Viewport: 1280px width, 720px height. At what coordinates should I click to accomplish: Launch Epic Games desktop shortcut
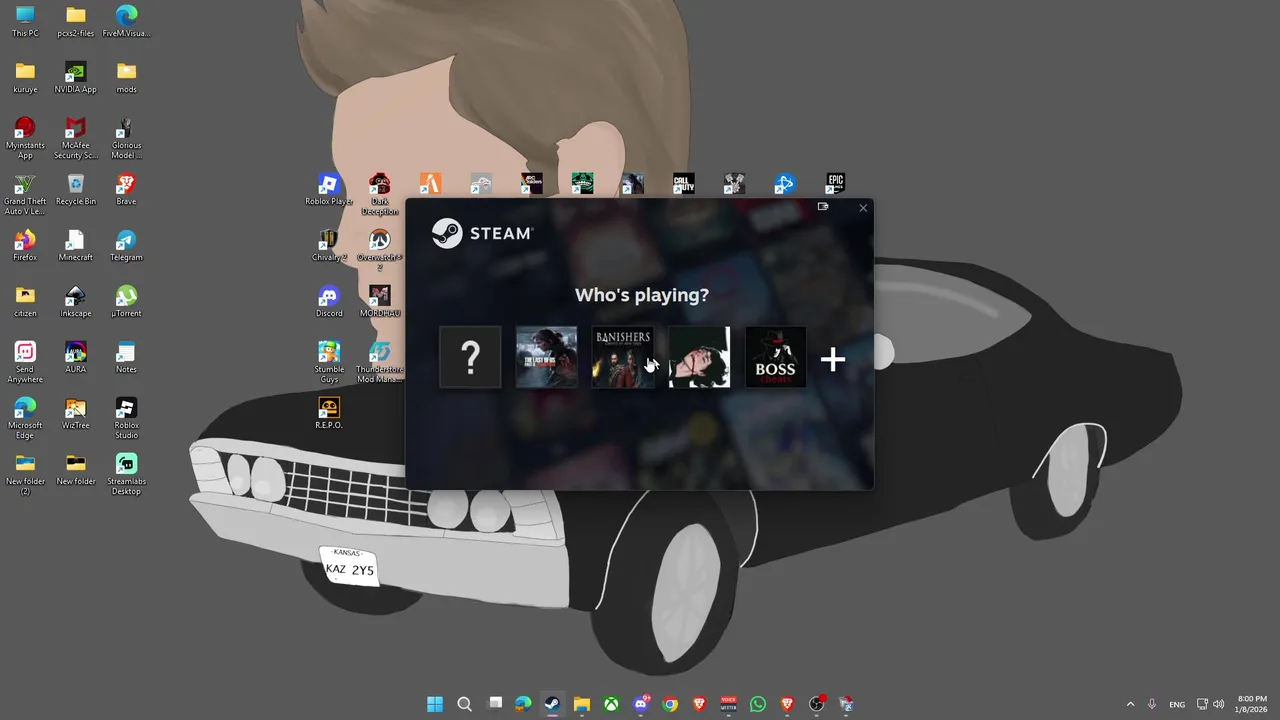coord(835,183)
